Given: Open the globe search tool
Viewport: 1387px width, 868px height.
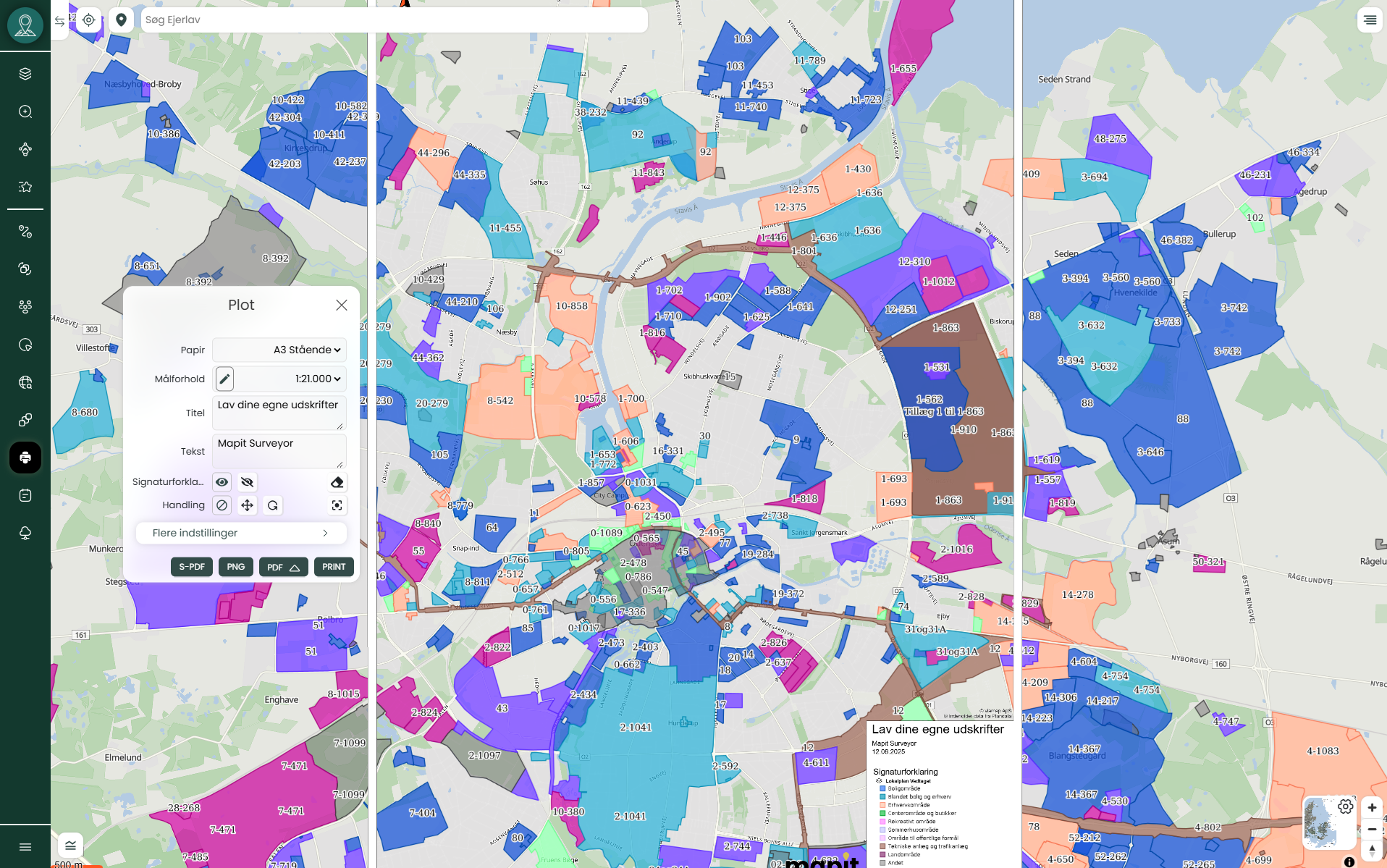Looking at the screenshot, I should pos(25,382).
